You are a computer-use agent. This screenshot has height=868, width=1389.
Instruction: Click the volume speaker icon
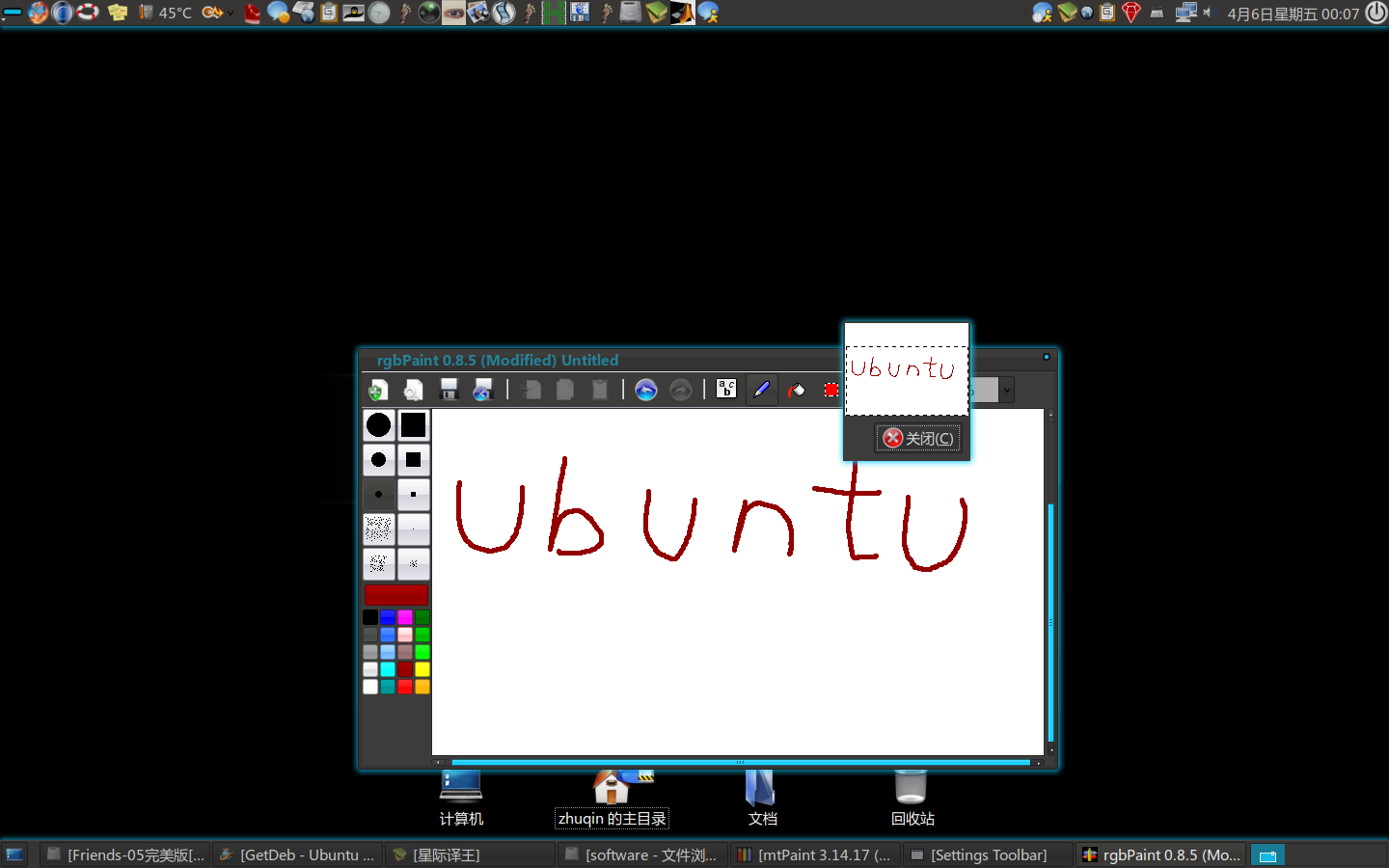click(1208, 13)
